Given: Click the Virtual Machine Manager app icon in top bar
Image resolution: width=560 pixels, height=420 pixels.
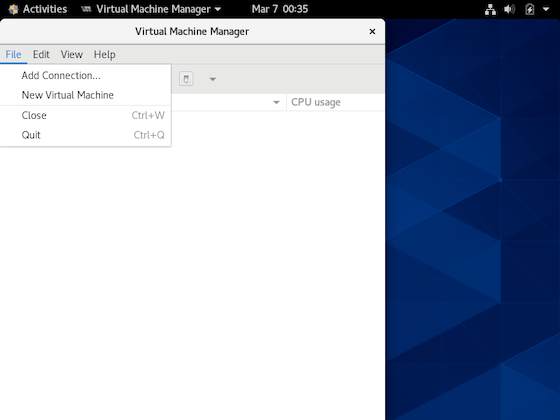Looking at the screenshot, I should pos(86,9).
